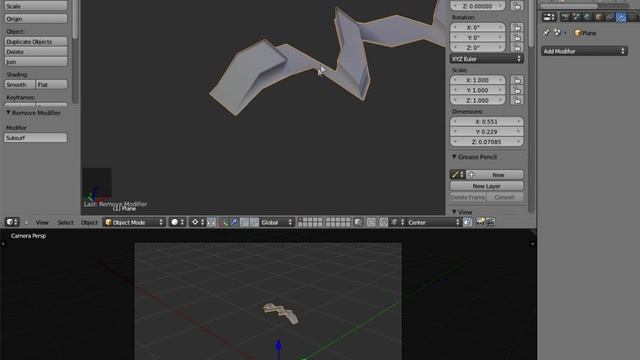
Task: Expand the View panel
Action: pos(454,212)
